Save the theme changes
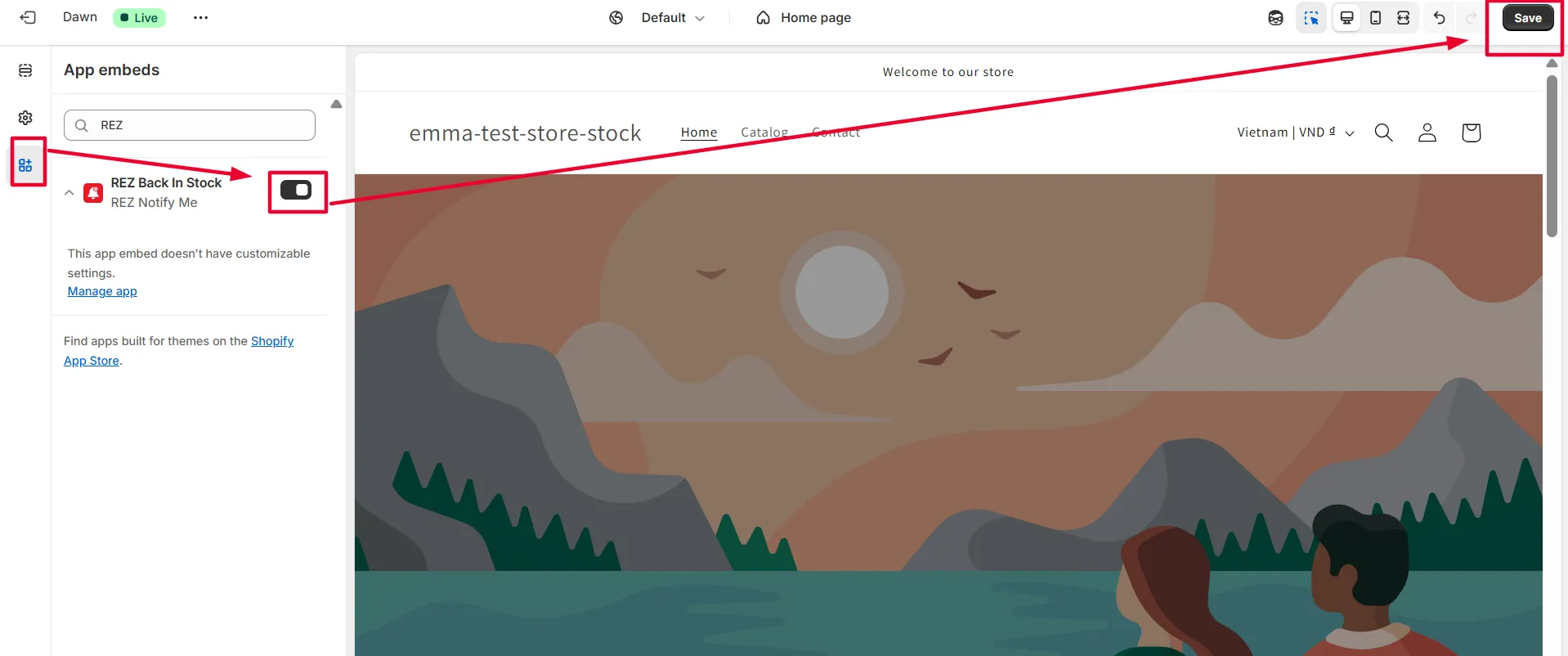Screen dimensions: 1568x656 coord(1527,18)
